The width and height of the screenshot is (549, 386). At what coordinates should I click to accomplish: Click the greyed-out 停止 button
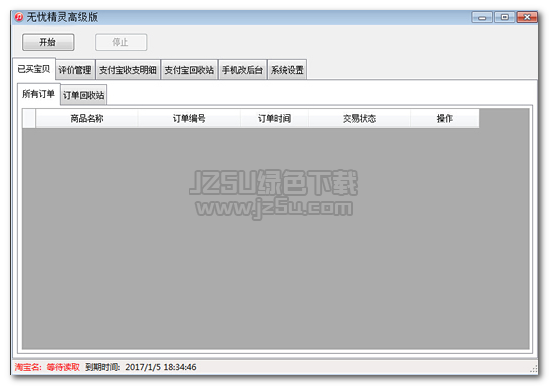(121, 42)
